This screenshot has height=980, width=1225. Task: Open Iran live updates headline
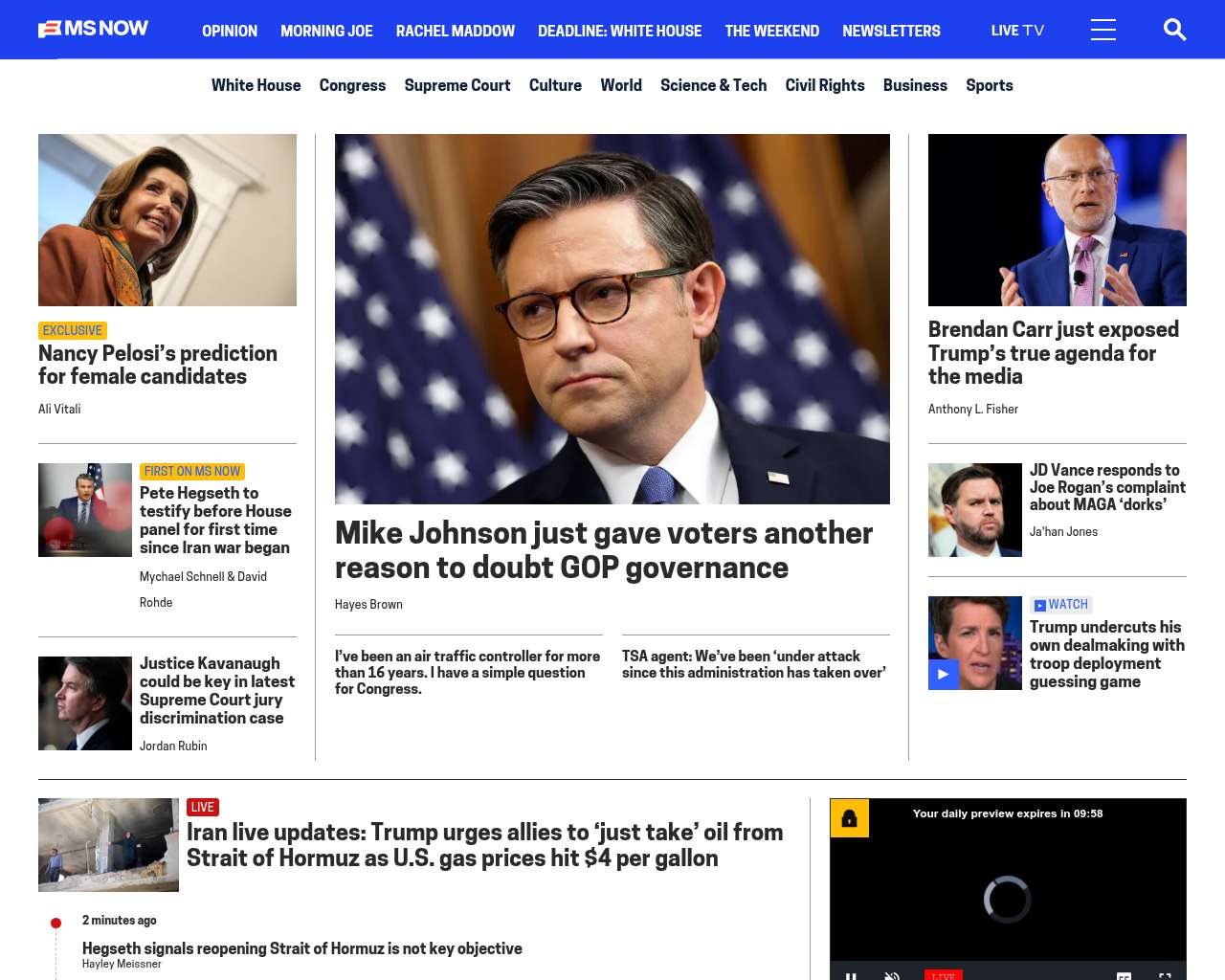(484, 844)
